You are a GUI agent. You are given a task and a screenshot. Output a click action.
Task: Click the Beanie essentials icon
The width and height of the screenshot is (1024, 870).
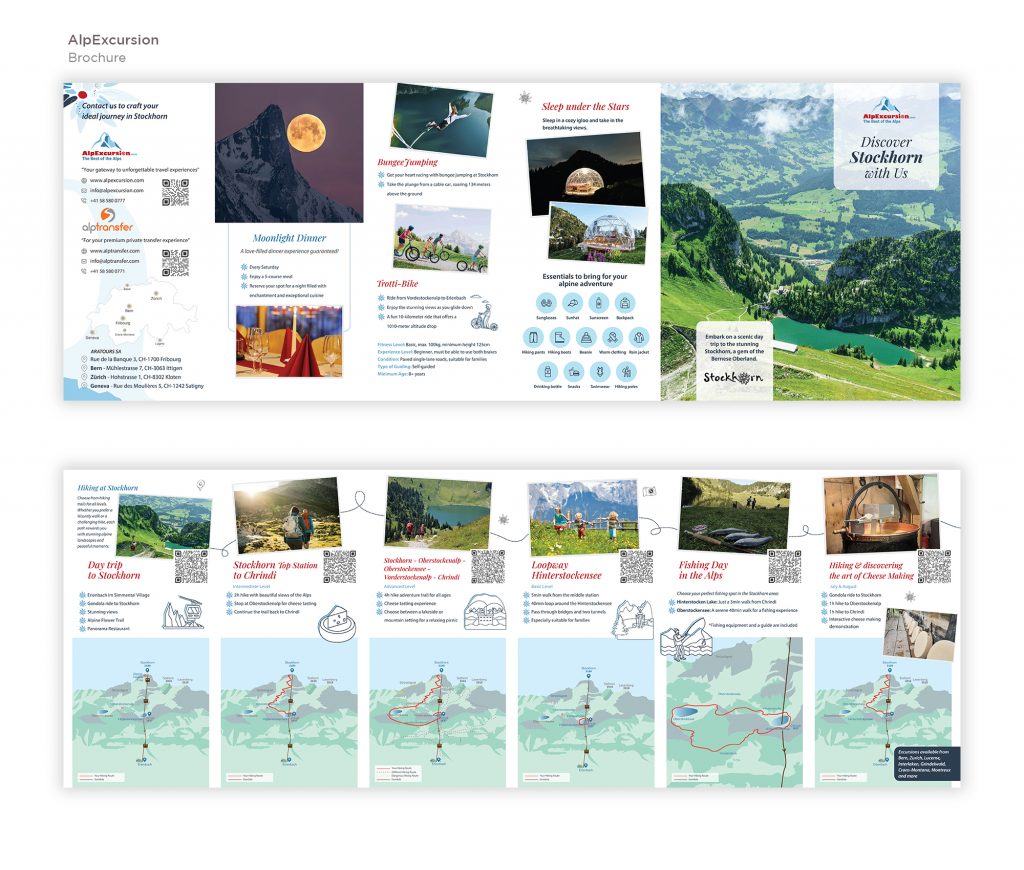tap(585, 337)
